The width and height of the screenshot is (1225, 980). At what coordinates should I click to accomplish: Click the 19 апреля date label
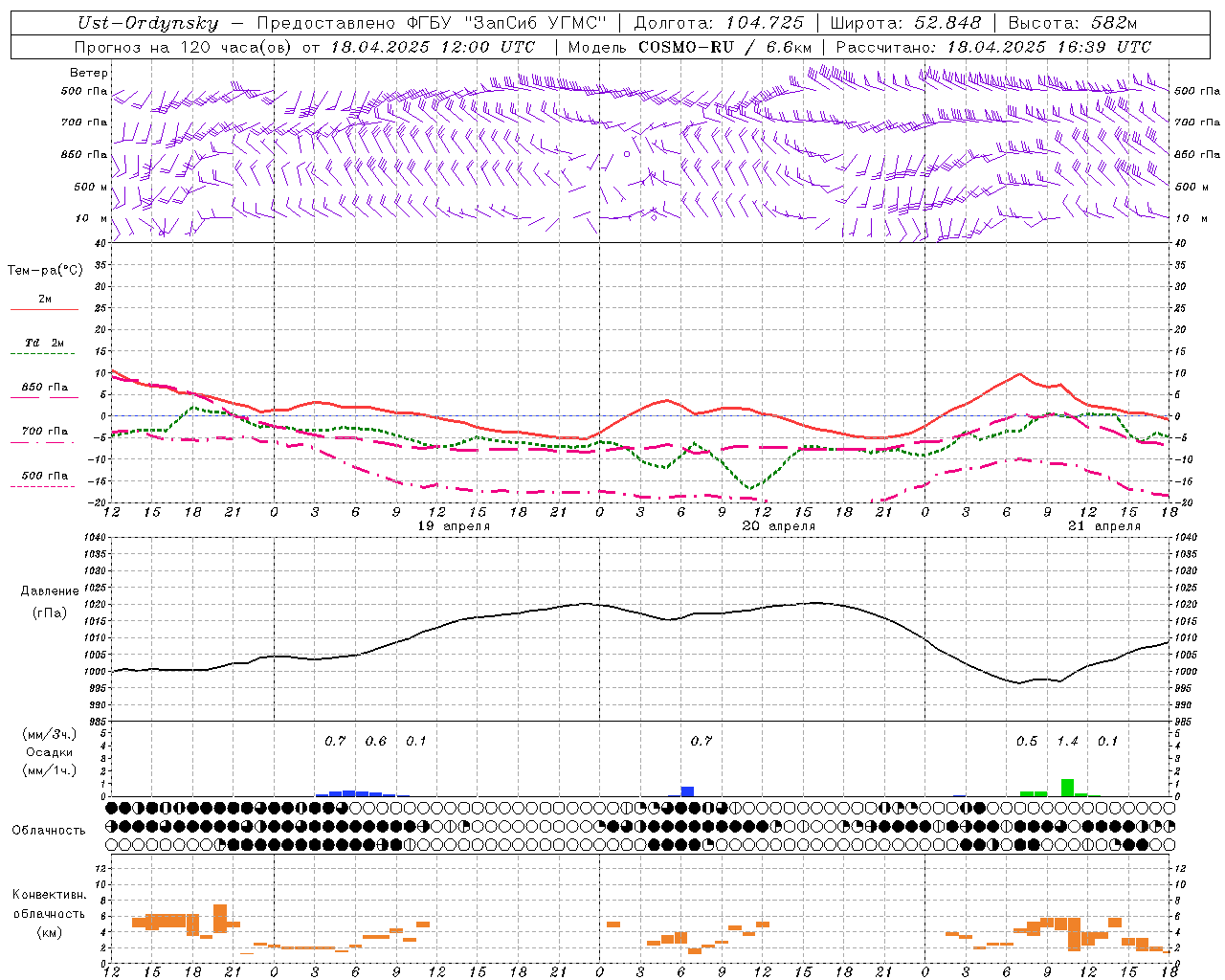pos(454,526)
